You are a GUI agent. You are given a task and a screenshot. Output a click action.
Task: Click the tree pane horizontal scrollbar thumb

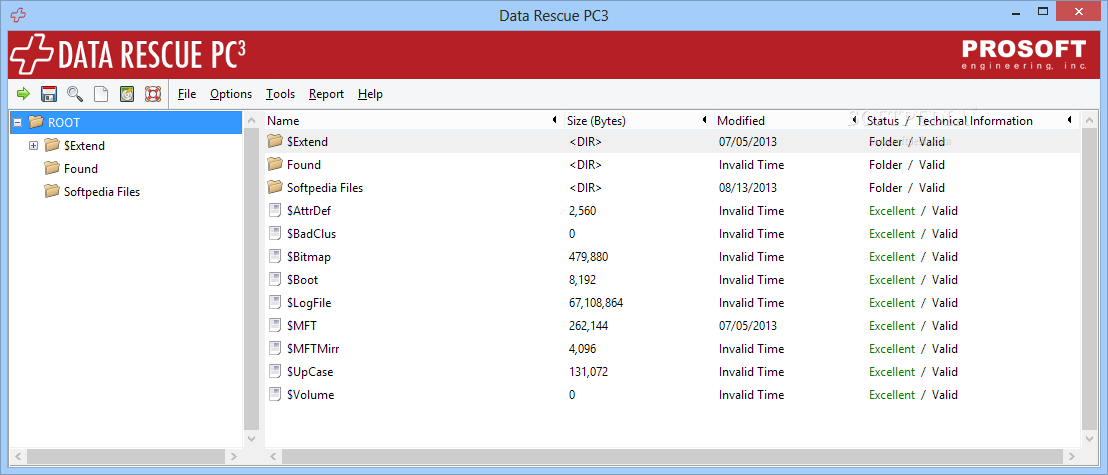[126, 456]
